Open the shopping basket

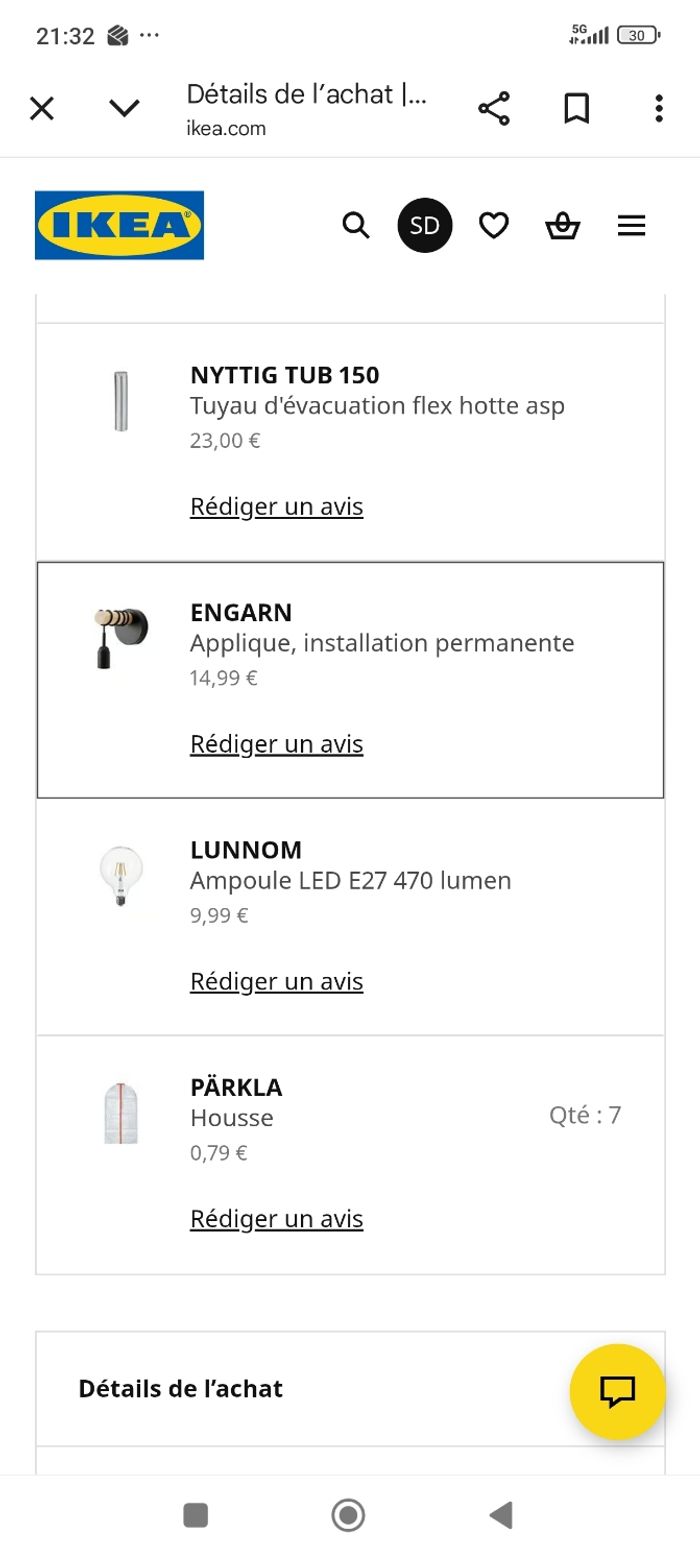point(562,226)
